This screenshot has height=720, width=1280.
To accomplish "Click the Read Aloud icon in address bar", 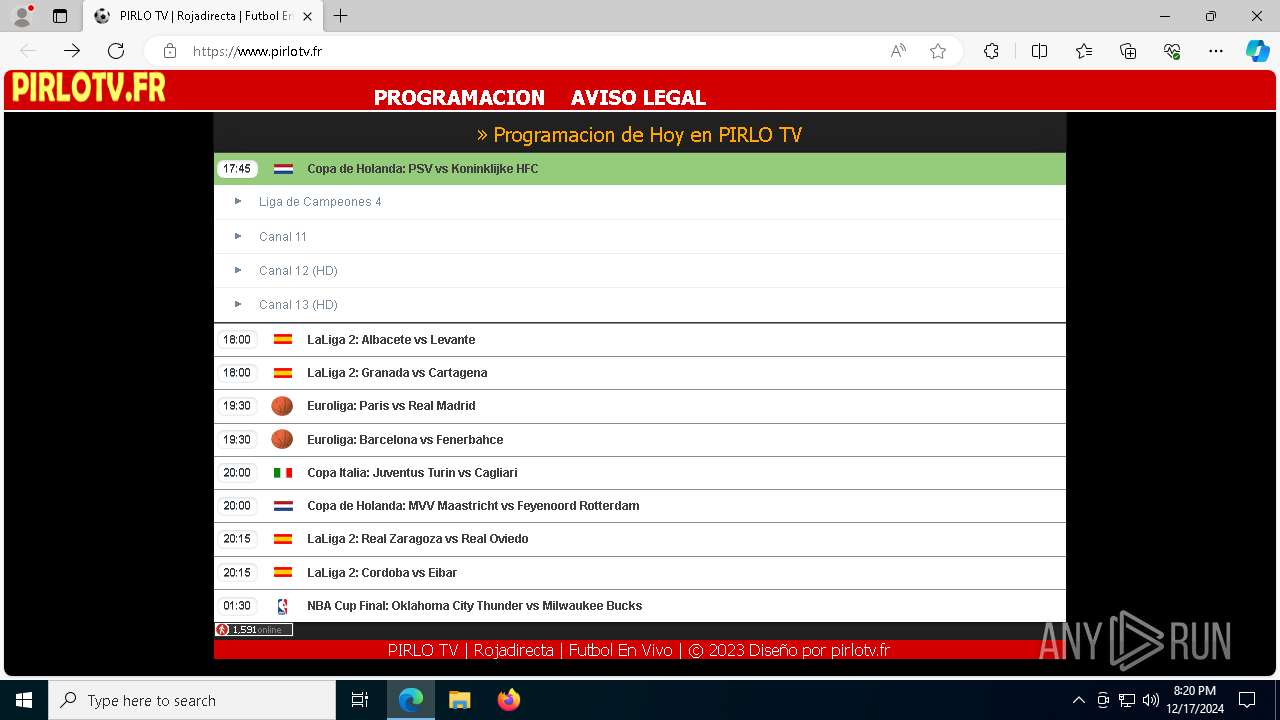I will tap(898, 51).
